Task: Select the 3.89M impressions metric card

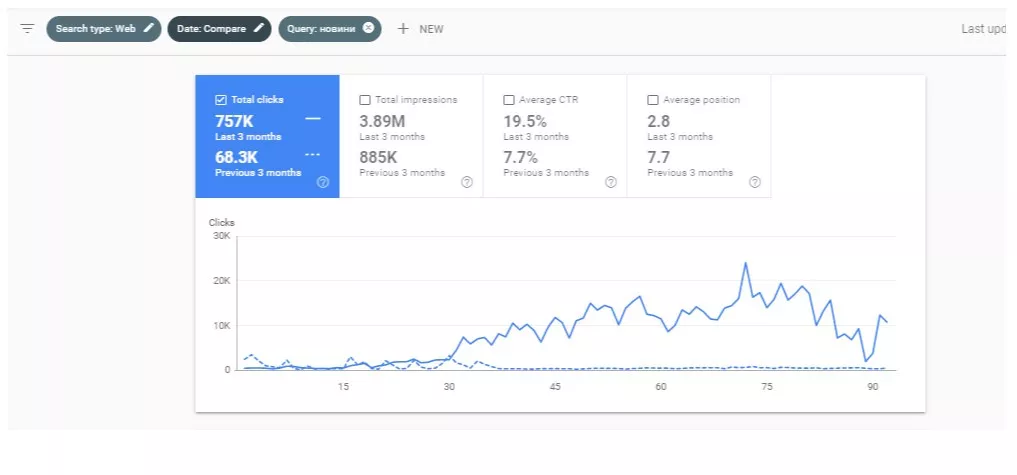Action: coord(411,136)
